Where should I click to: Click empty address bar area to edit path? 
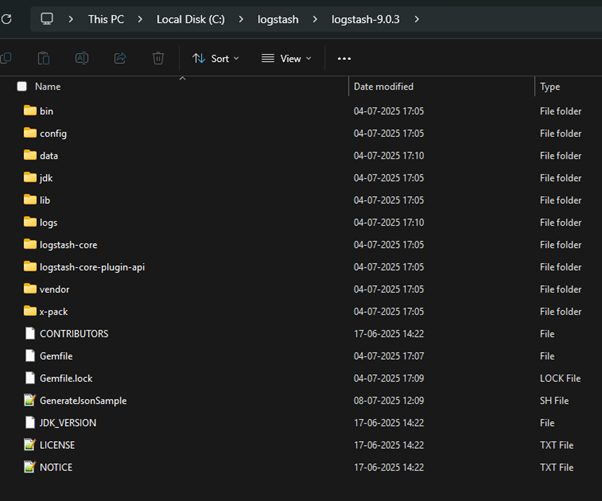point(513,19)
